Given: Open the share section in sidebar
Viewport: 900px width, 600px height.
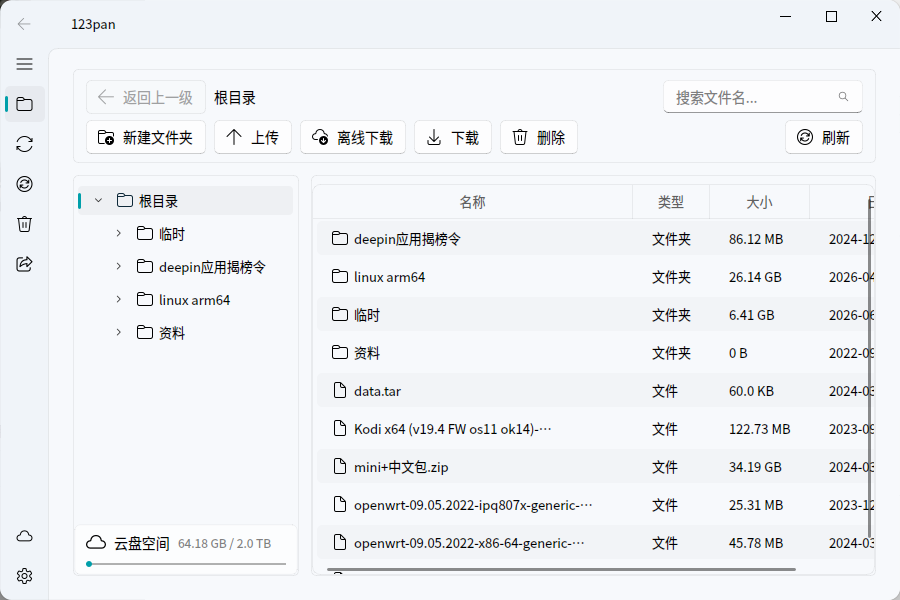Looking at the screenshot, I should point(24,264).
